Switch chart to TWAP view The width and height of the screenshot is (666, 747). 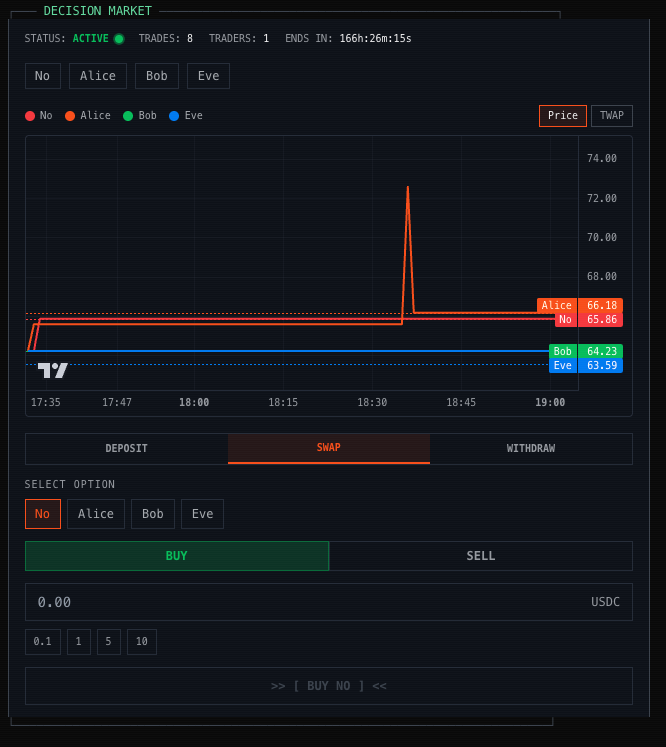[x=612, y=116]
